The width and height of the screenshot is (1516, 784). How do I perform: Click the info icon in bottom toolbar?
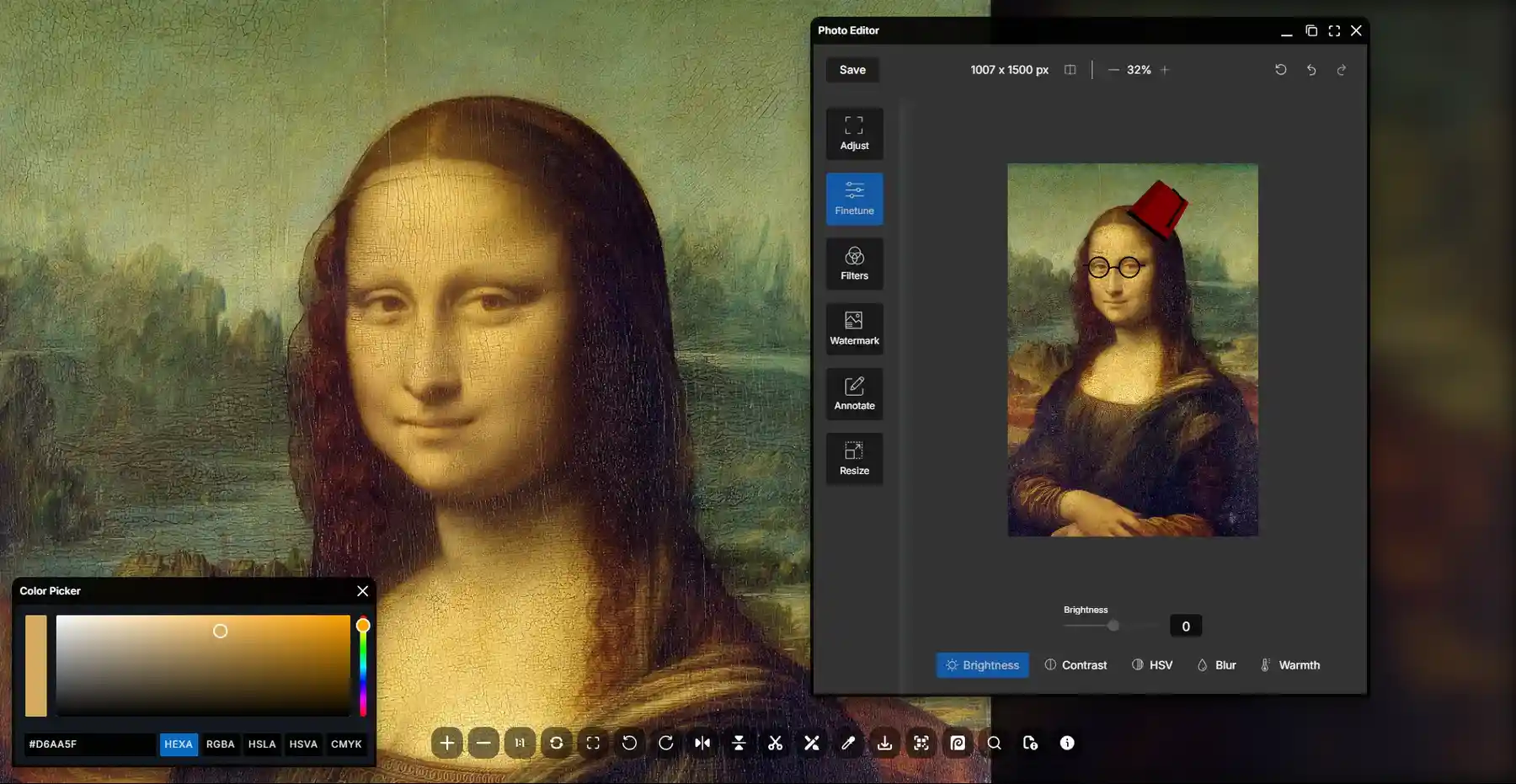point(1067,743)
